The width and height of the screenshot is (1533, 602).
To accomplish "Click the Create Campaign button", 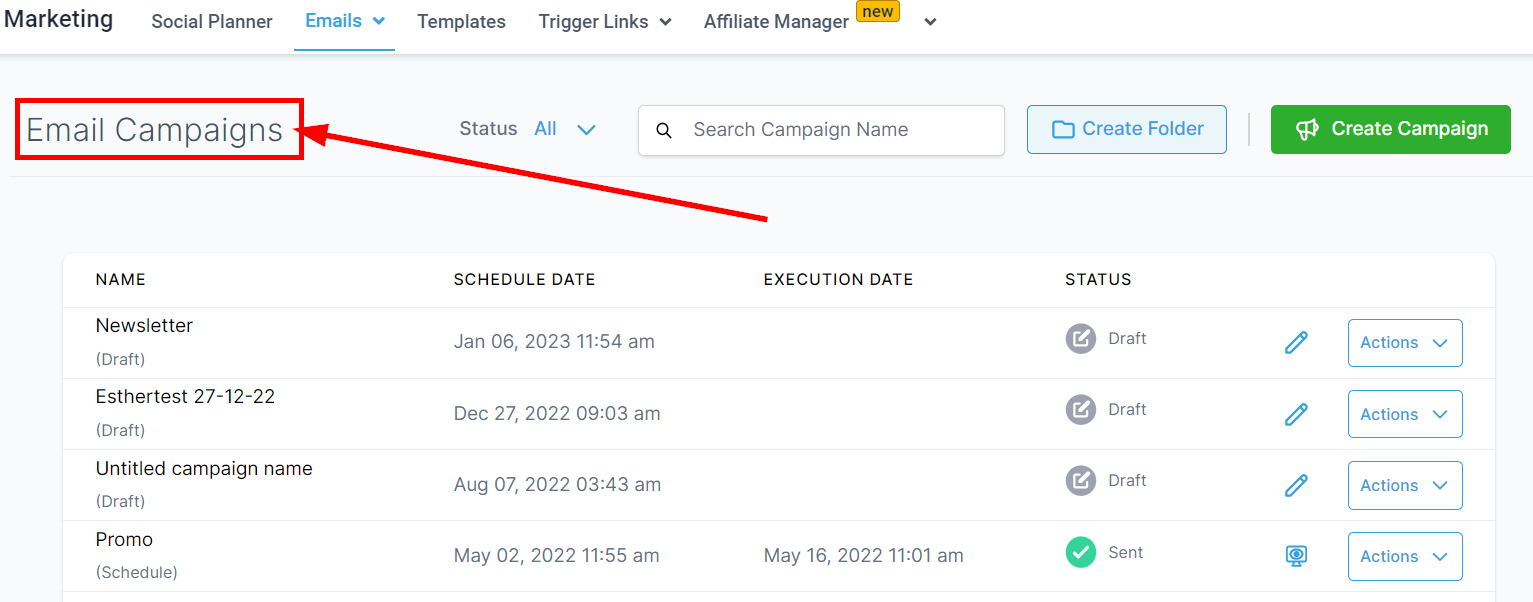I will coord(1390,129).
